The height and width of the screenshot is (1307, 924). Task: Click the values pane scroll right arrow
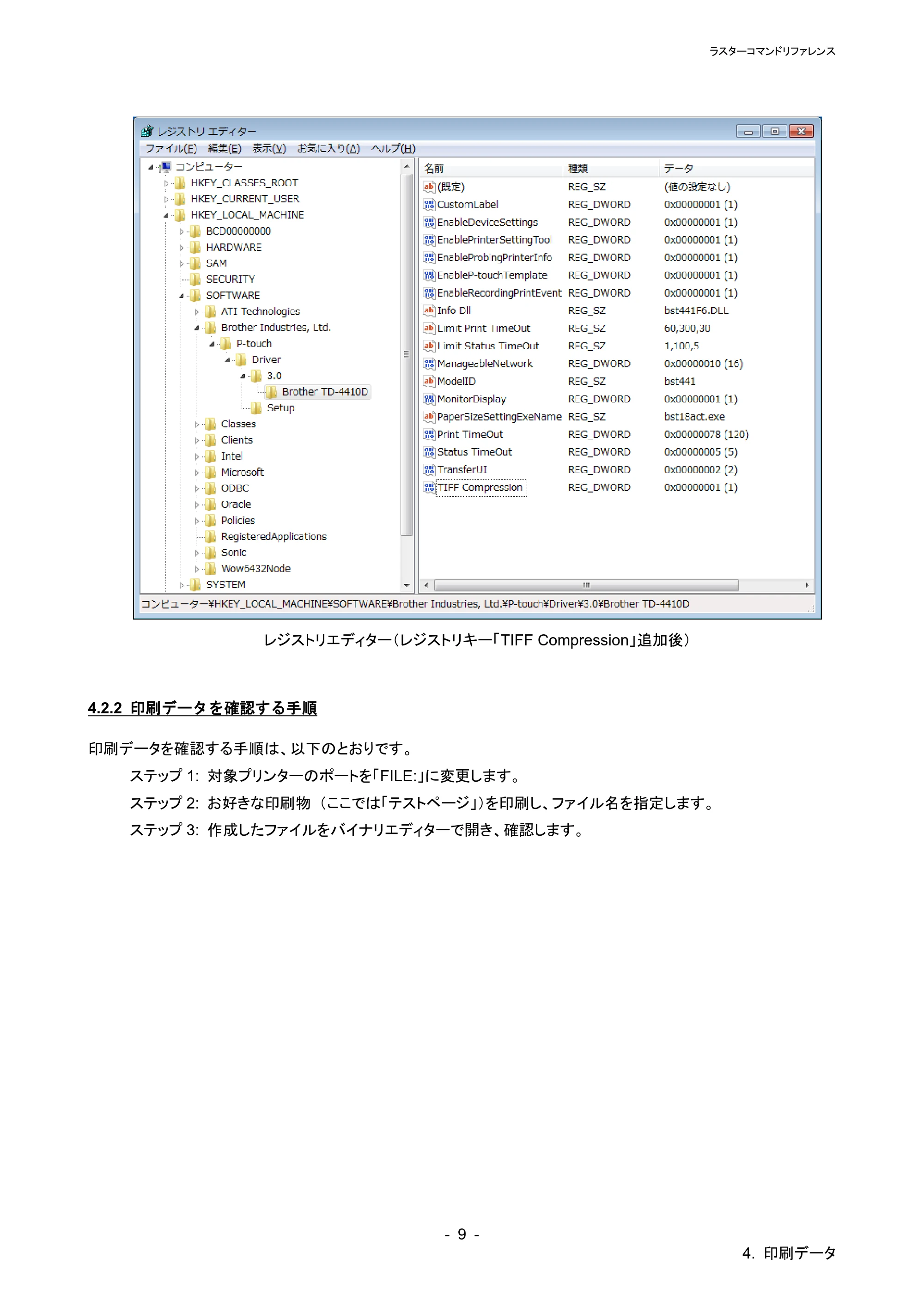pos(807,585)
